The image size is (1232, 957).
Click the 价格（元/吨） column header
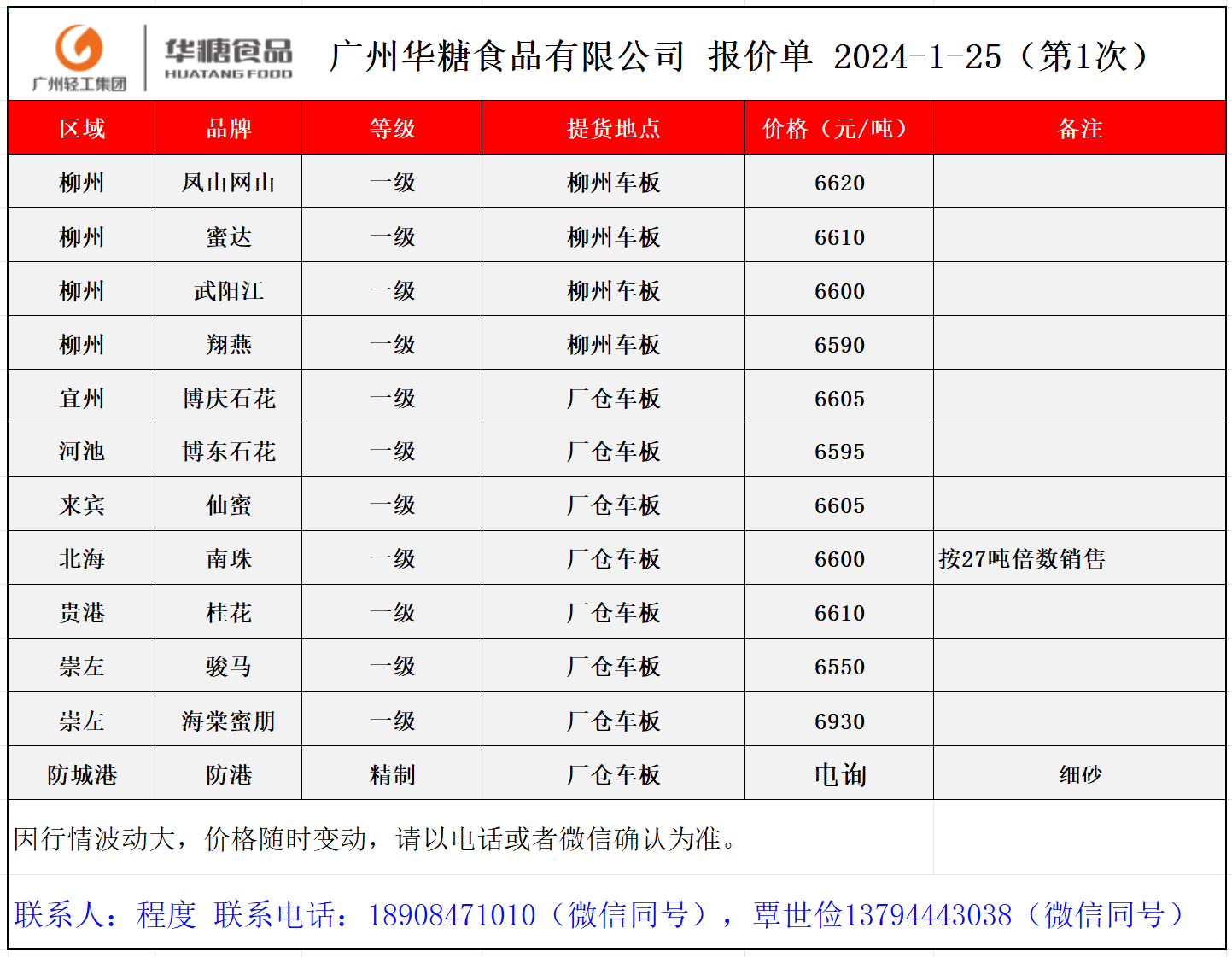pos(838,128)
